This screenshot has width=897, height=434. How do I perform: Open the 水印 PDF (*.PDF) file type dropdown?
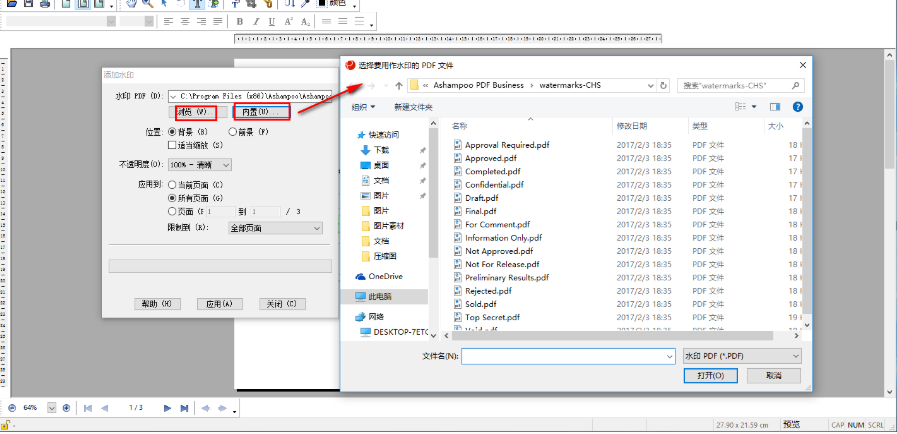click(742, 356)
